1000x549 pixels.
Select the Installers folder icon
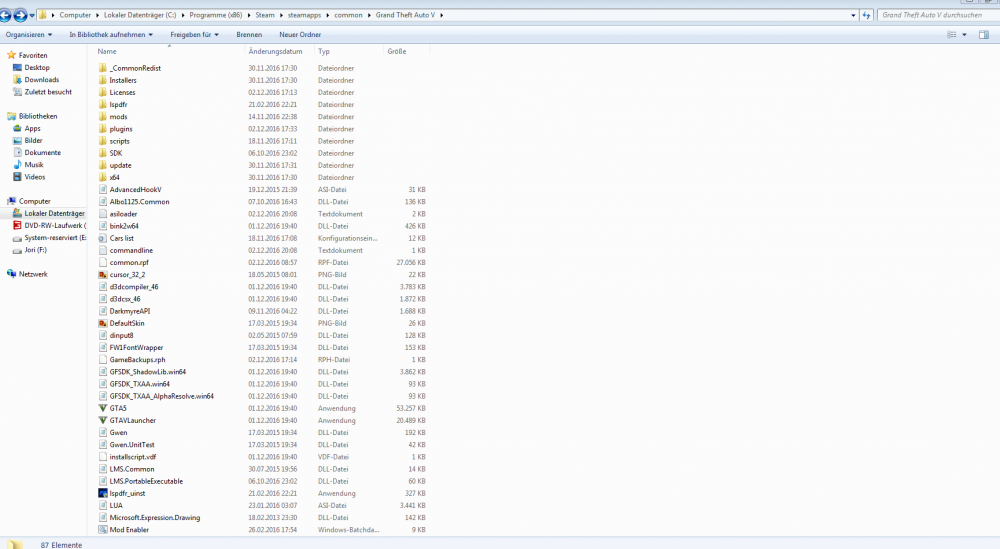103,80
